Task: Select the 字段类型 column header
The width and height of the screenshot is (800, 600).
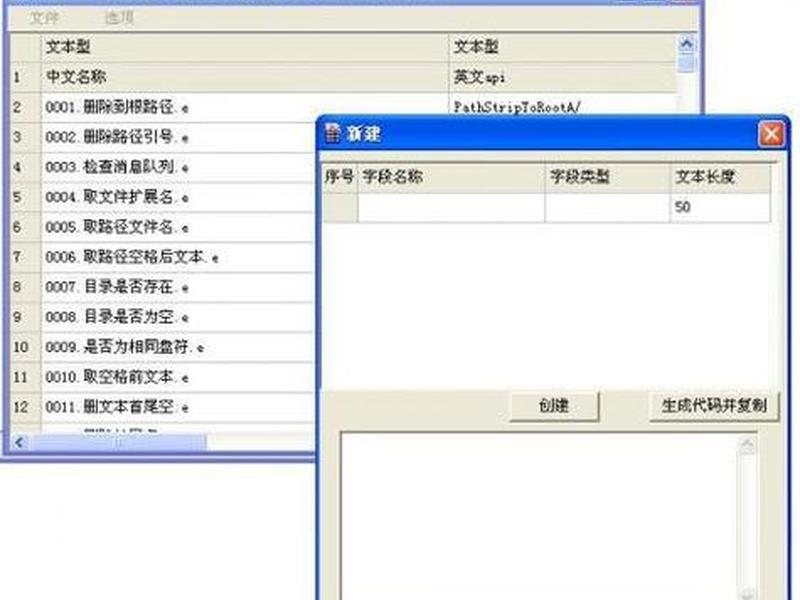Action: [x=607, y=177]
